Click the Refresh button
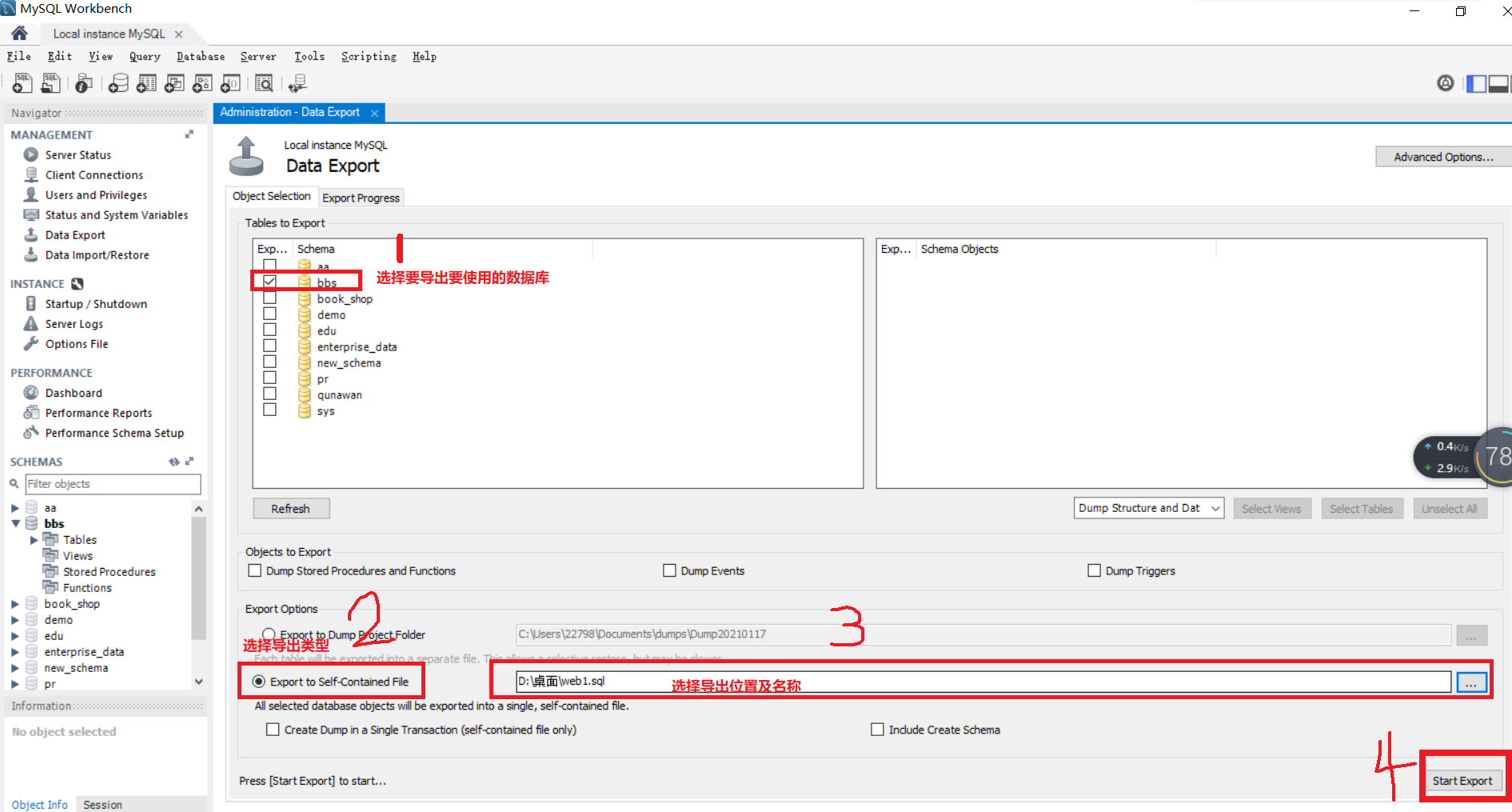The height and width of the screenshot is (812, 1512). pos(291,509)
